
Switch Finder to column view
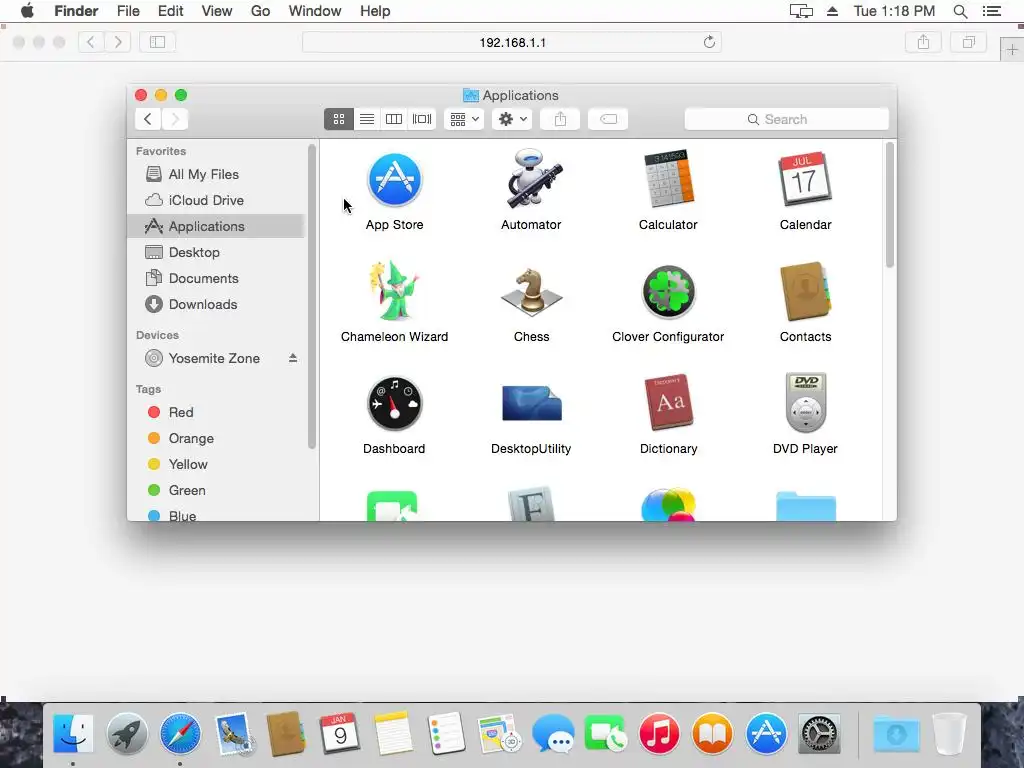tap(394, 119)
